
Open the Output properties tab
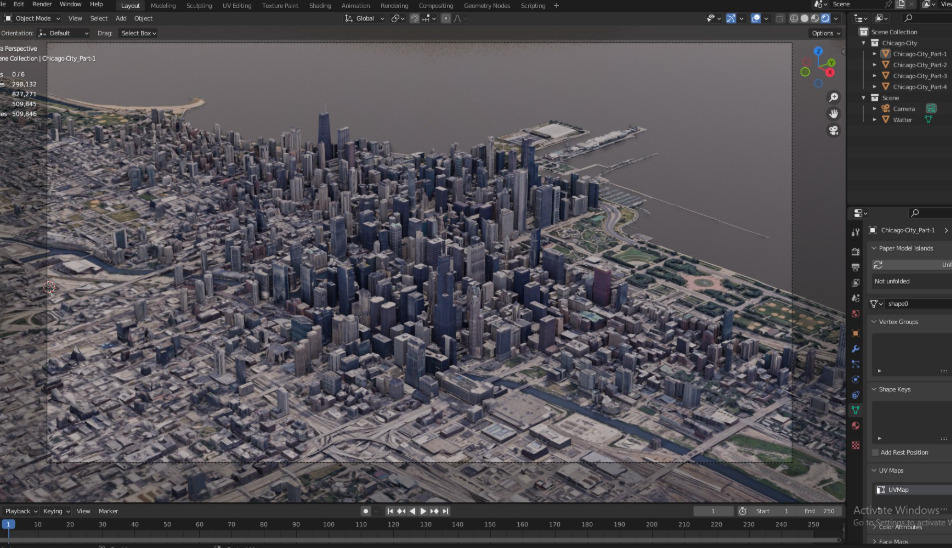[855, 267]
